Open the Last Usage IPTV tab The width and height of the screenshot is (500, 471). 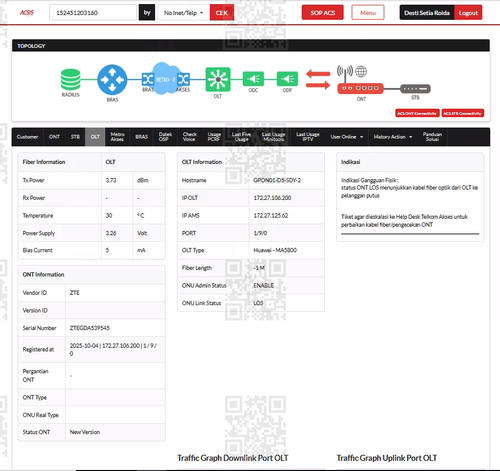308,137
